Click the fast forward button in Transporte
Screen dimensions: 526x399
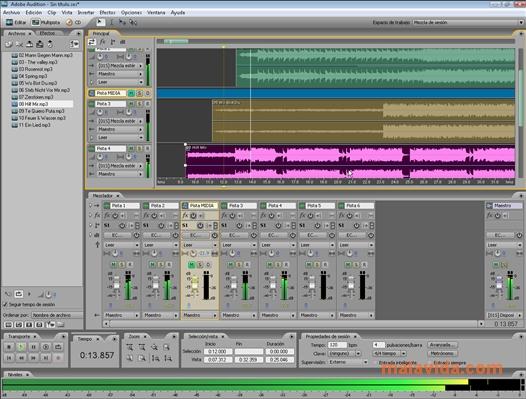coord(34,358)
